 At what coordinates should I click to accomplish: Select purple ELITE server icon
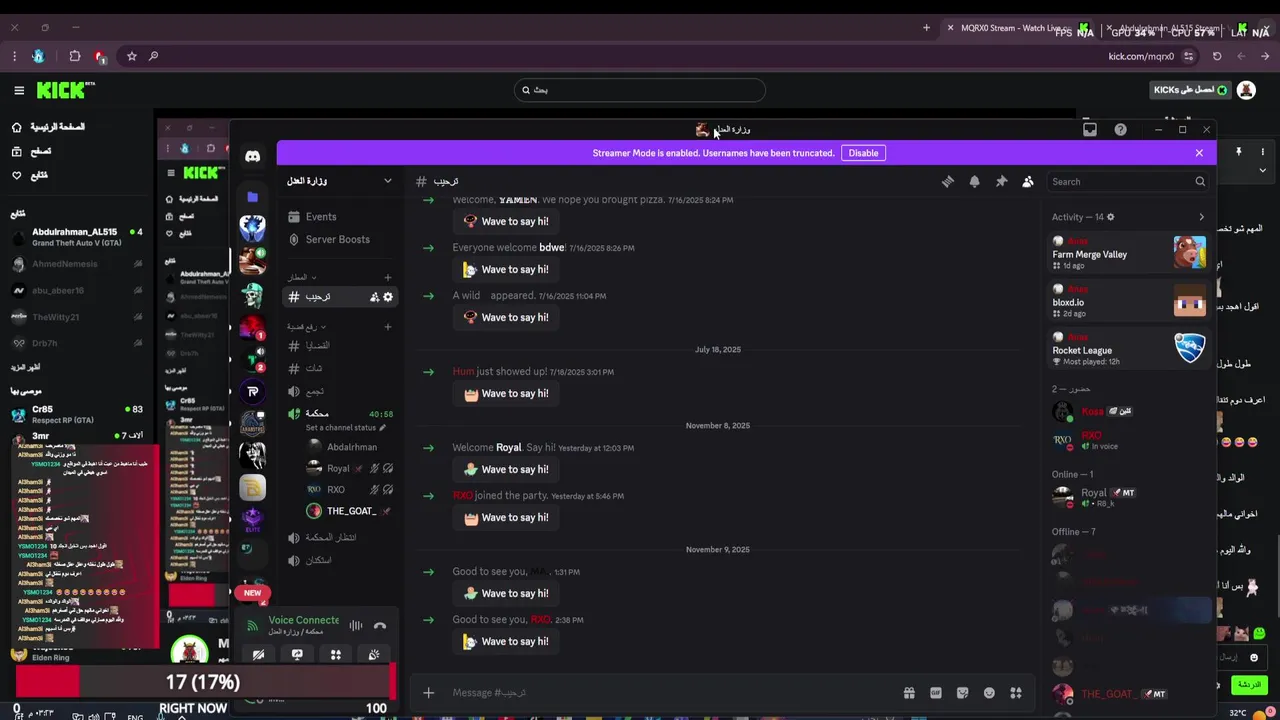coord(252,519)
